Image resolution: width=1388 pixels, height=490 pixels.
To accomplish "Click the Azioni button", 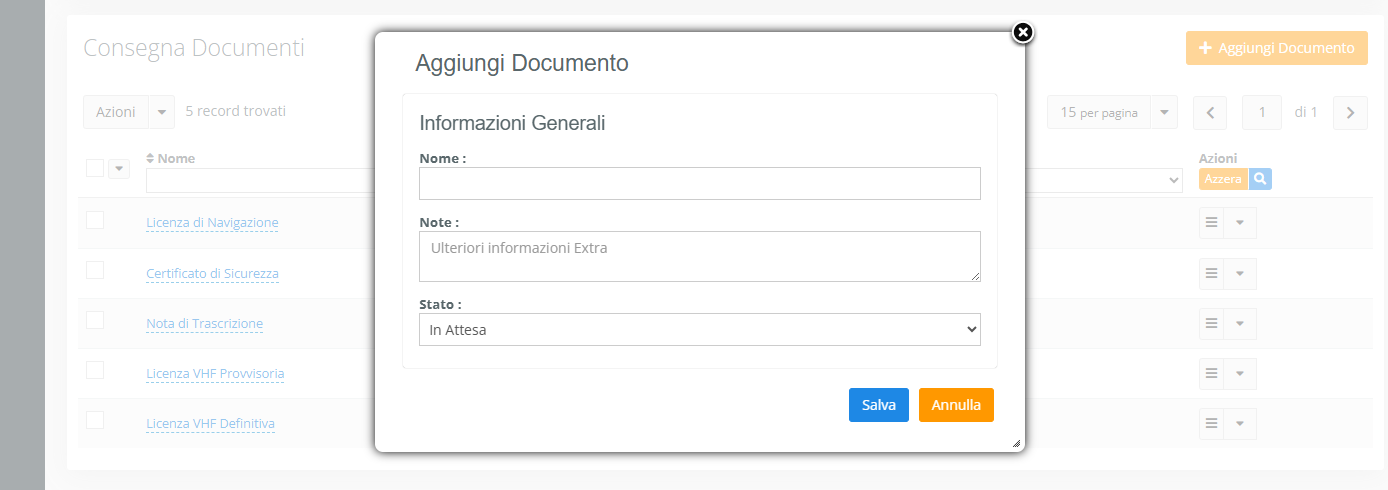I will pos(116,112).
